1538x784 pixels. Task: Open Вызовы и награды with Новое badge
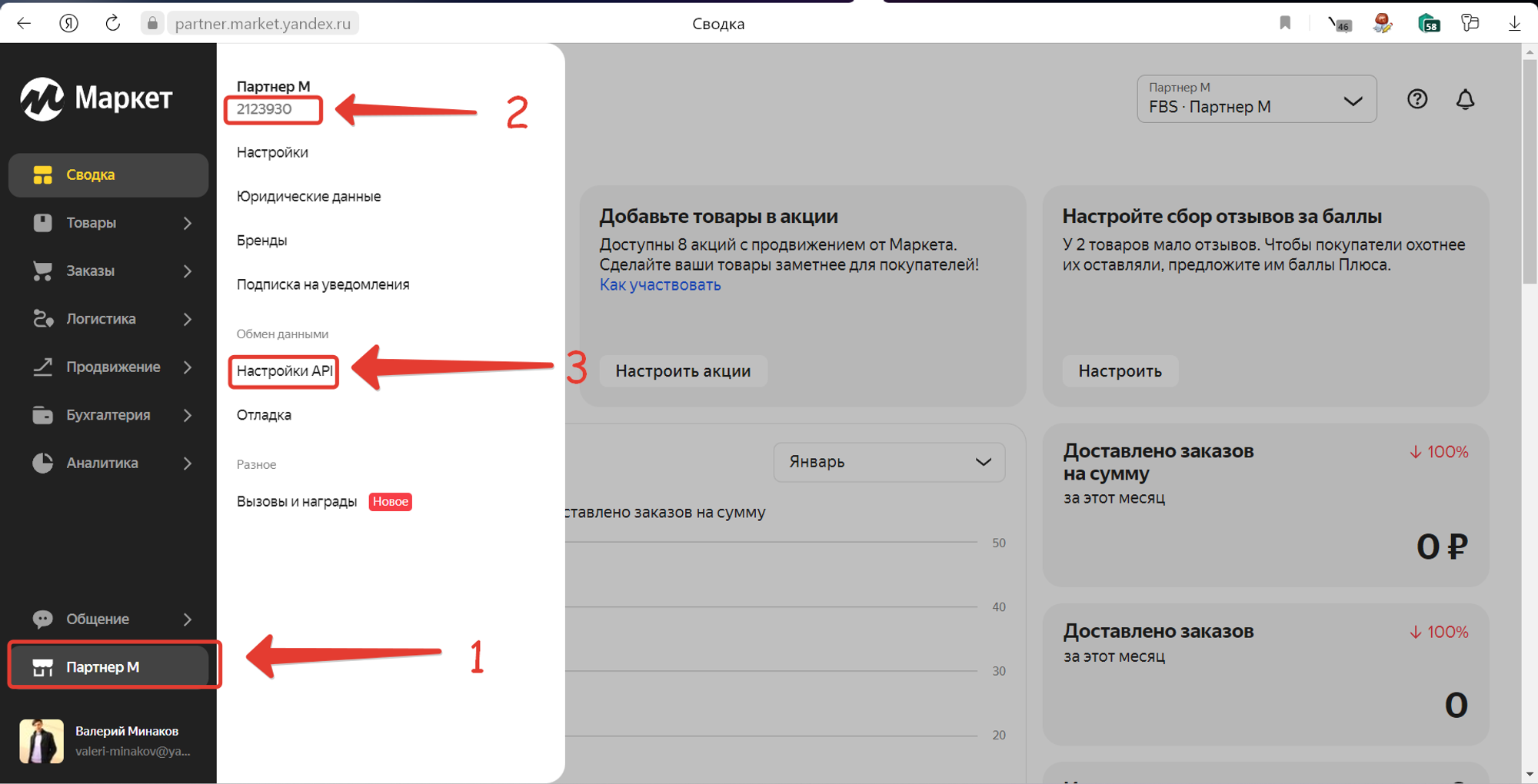(x=297, y=501)
